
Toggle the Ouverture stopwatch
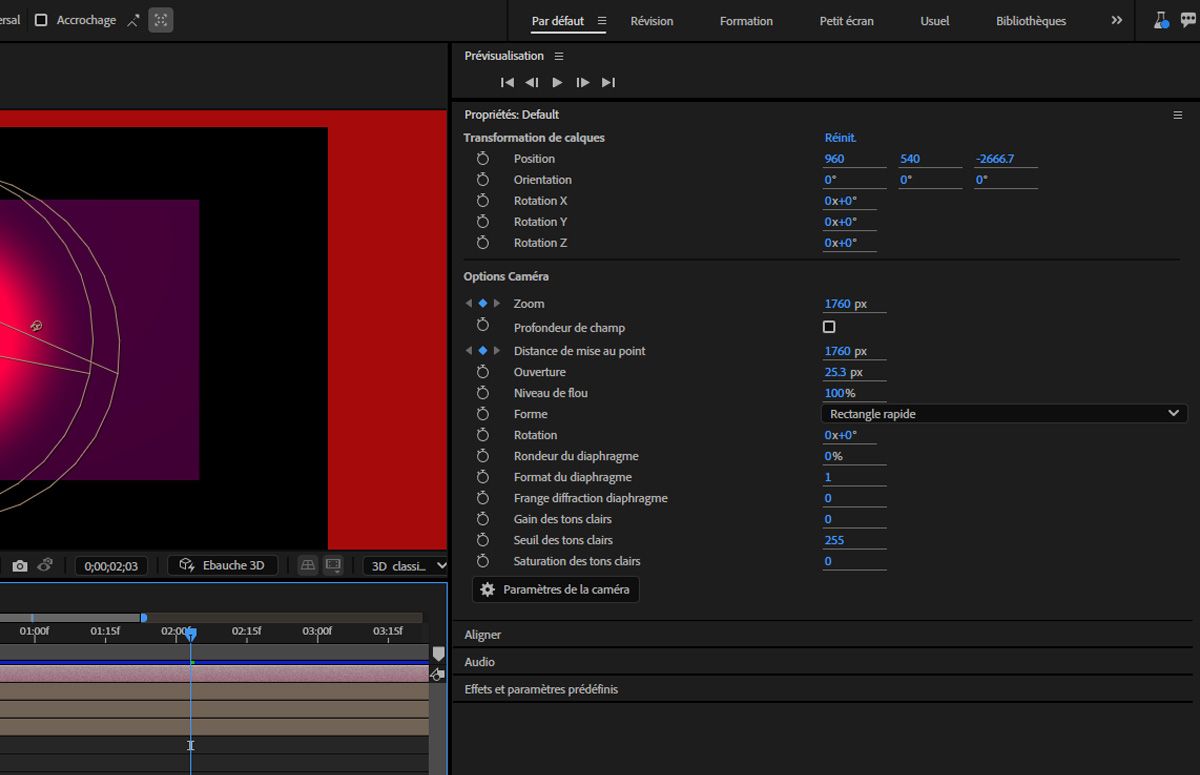click(483, 372)
